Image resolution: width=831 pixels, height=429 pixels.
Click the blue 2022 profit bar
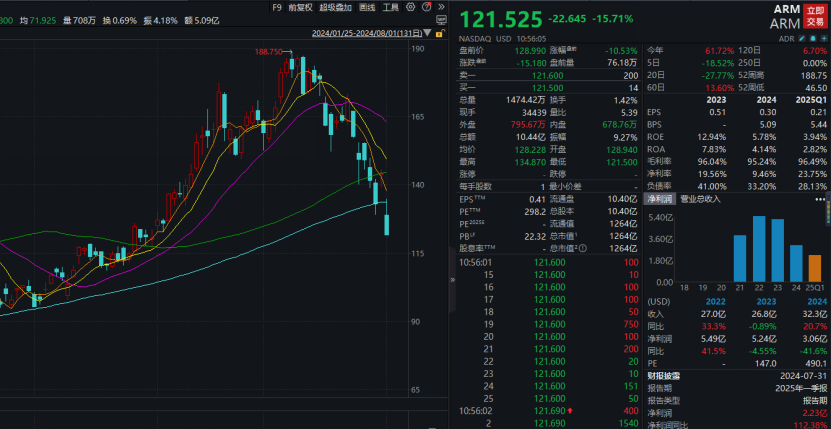tap(759, 249)
